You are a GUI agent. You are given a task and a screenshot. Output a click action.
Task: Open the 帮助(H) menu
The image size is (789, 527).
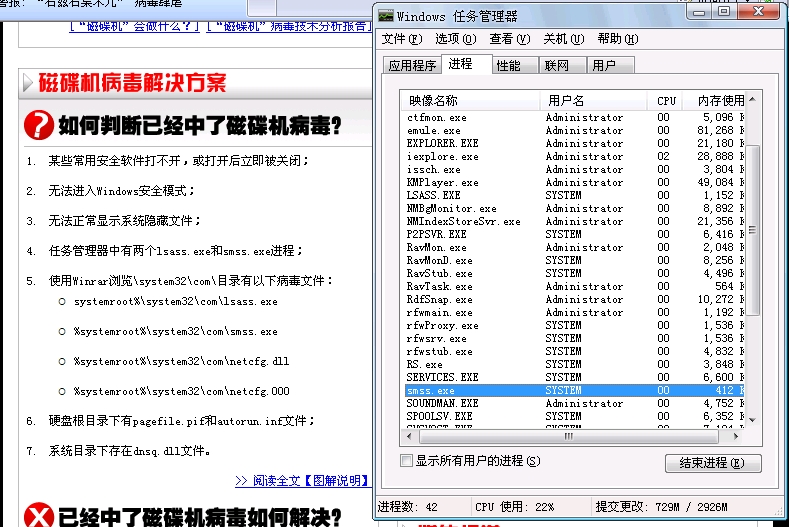[618, 39]
